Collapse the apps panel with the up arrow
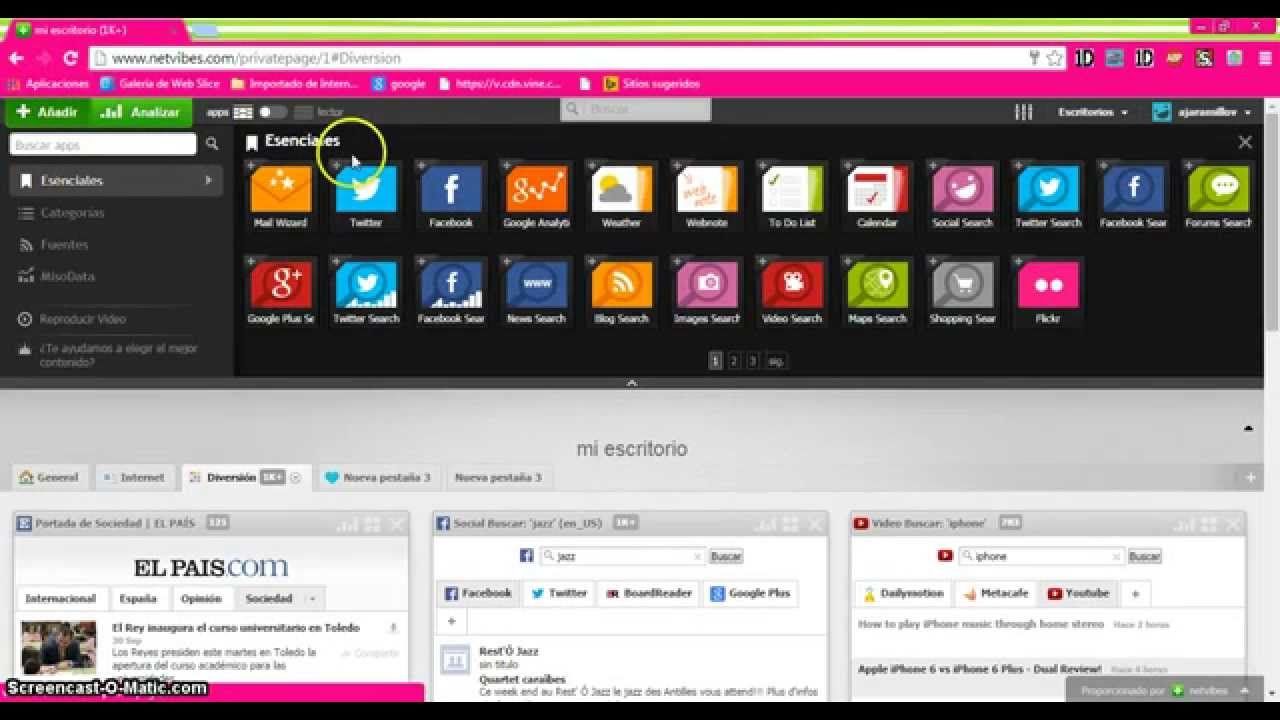1280x720 pixels. click(632, 383)
